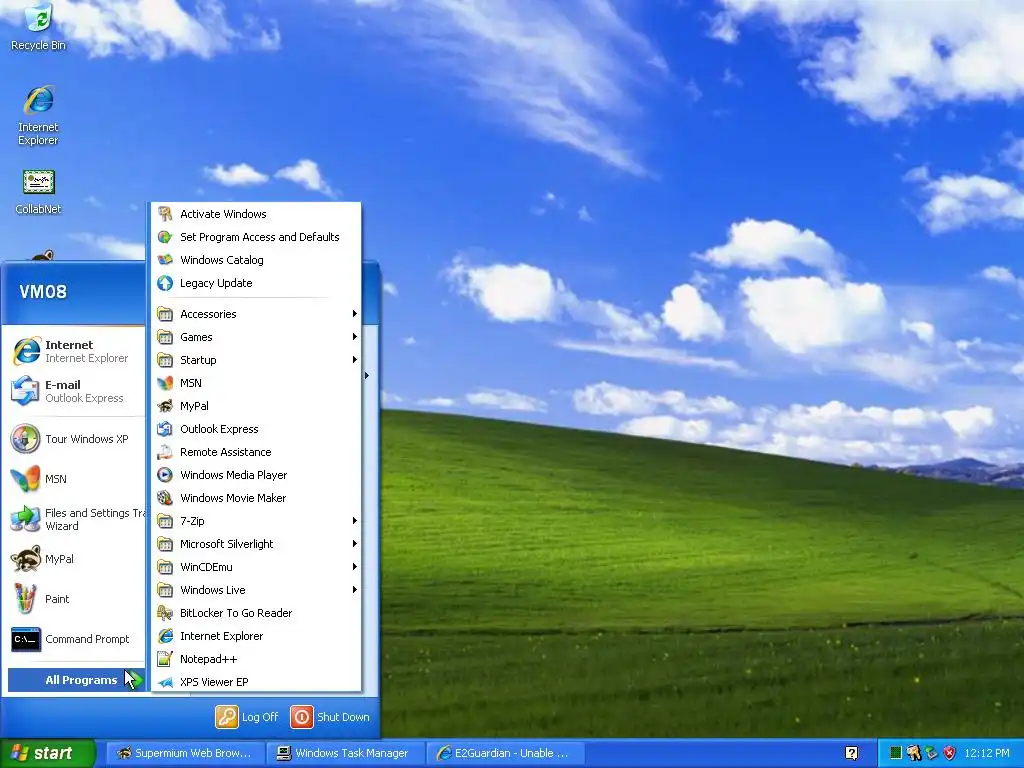Click the question mark help tray icon
Image resolution: width=1024 pixels, height=768 pixels.
(852, 753)
